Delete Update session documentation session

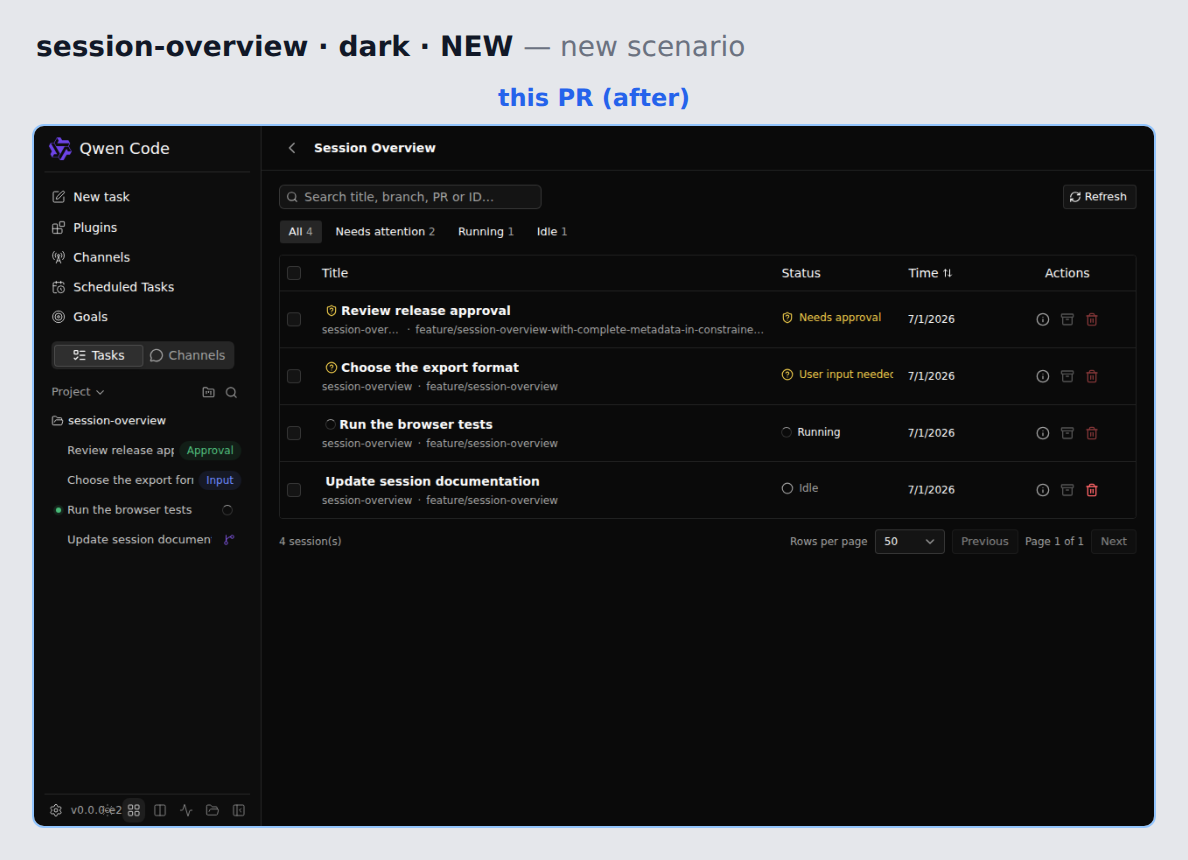1092,490
